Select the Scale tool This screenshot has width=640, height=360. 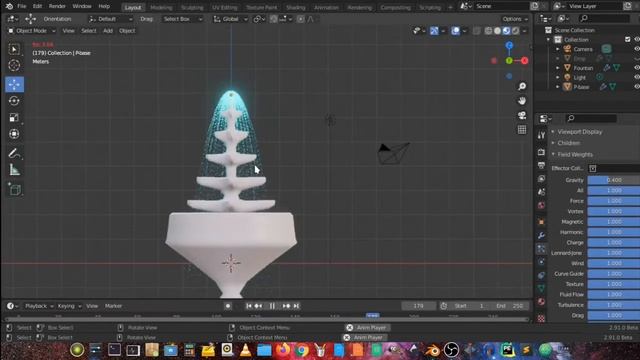(x=14, y=118)
